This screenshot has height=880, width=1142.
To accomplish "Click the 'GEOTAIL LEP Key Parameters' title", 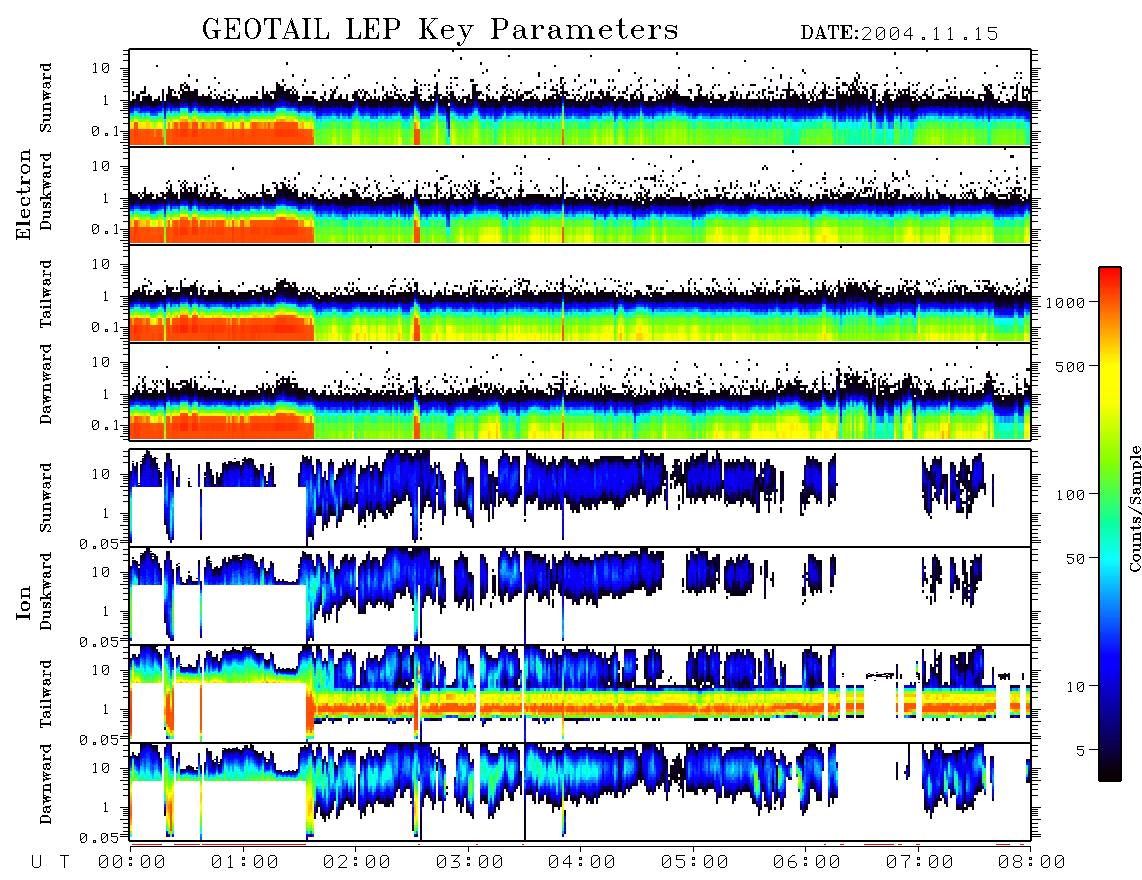I will (440, 30).
